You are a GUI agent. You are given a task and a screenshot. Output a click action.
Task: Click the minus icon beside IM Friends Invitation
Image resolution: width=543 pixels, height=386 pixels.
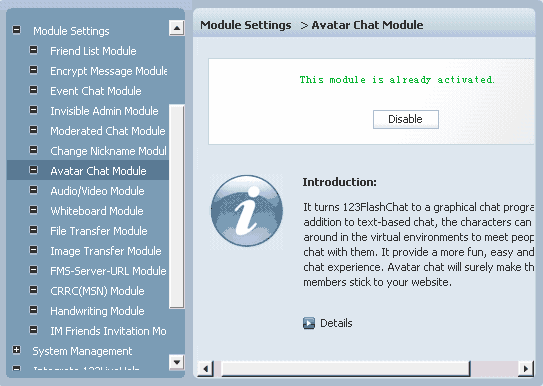pyautogui.click(x=34, y=330)
